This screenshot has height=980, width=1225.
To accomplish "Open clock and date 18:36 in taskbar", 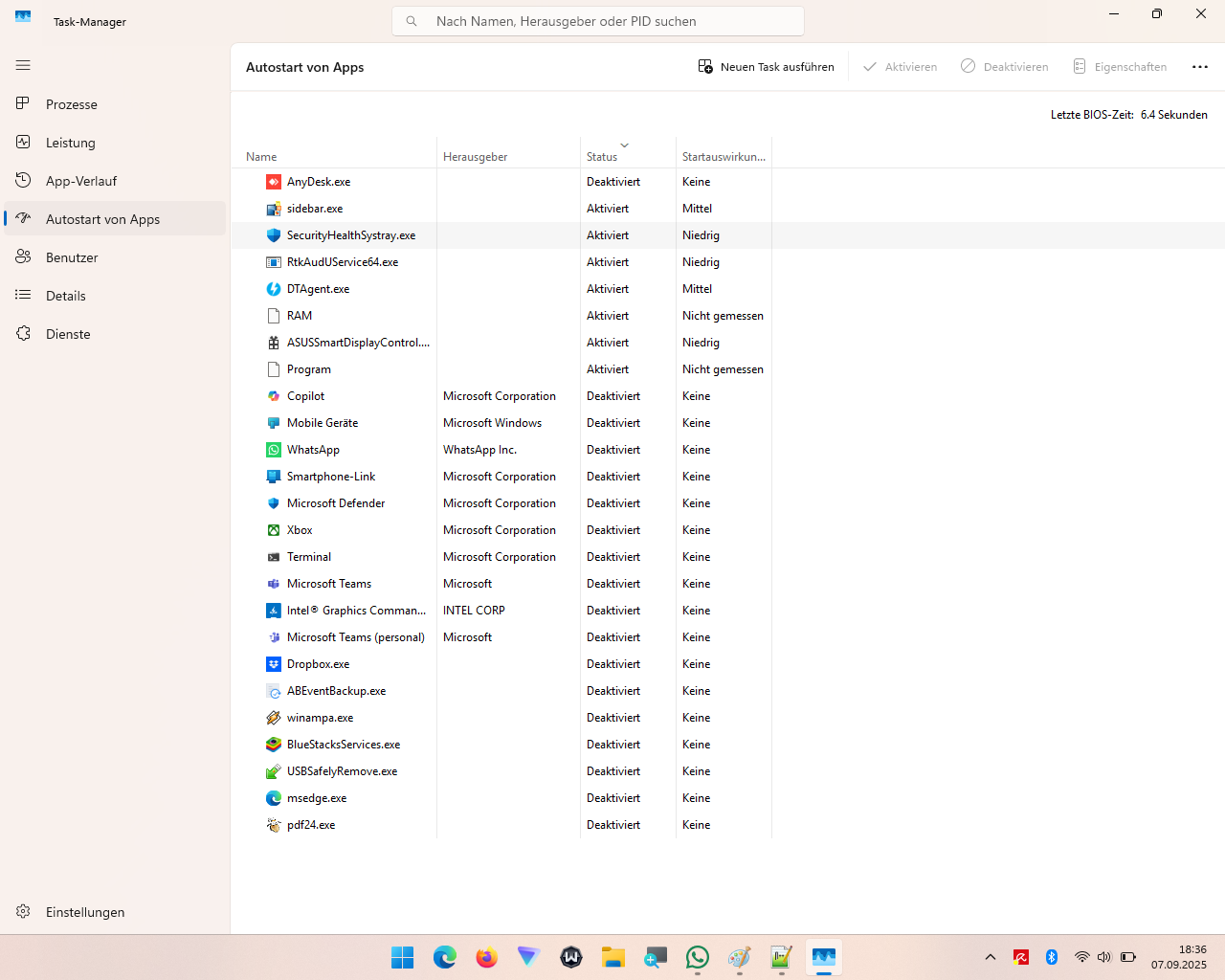I will click(1179, 957).
